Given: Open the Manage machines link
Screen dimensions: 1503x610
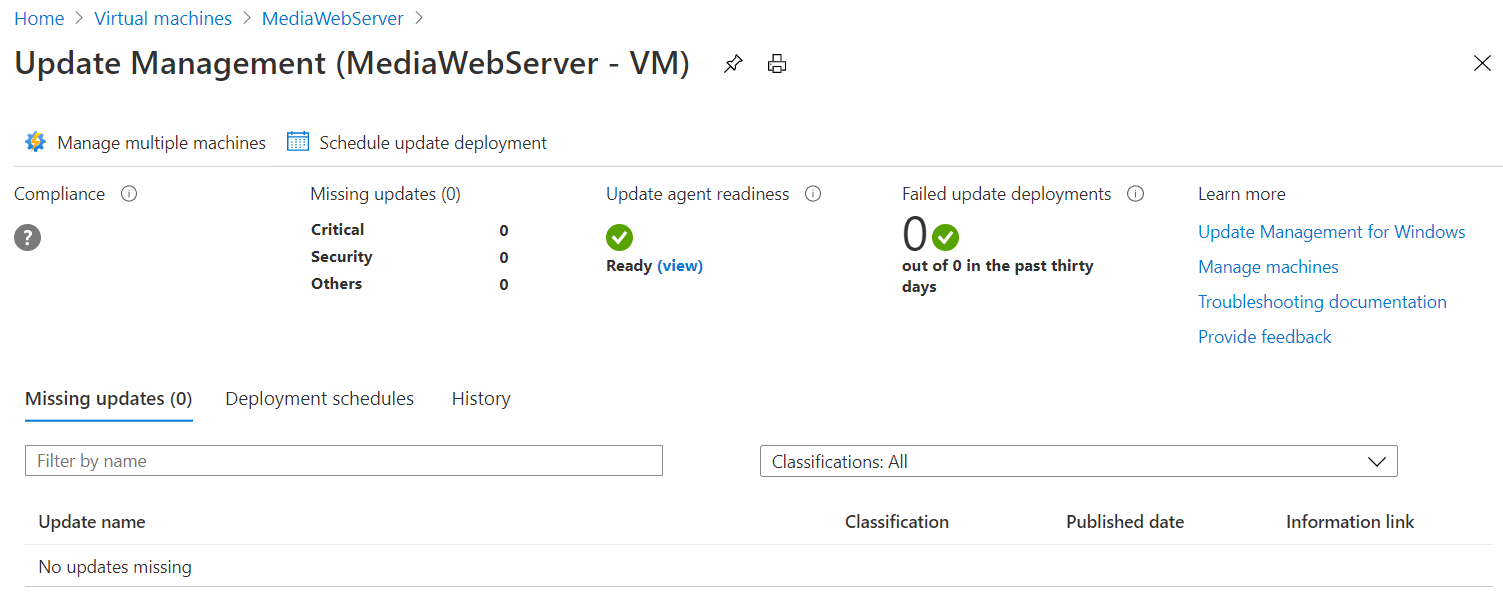Looking at the screenshot, I should point(1268,267).
